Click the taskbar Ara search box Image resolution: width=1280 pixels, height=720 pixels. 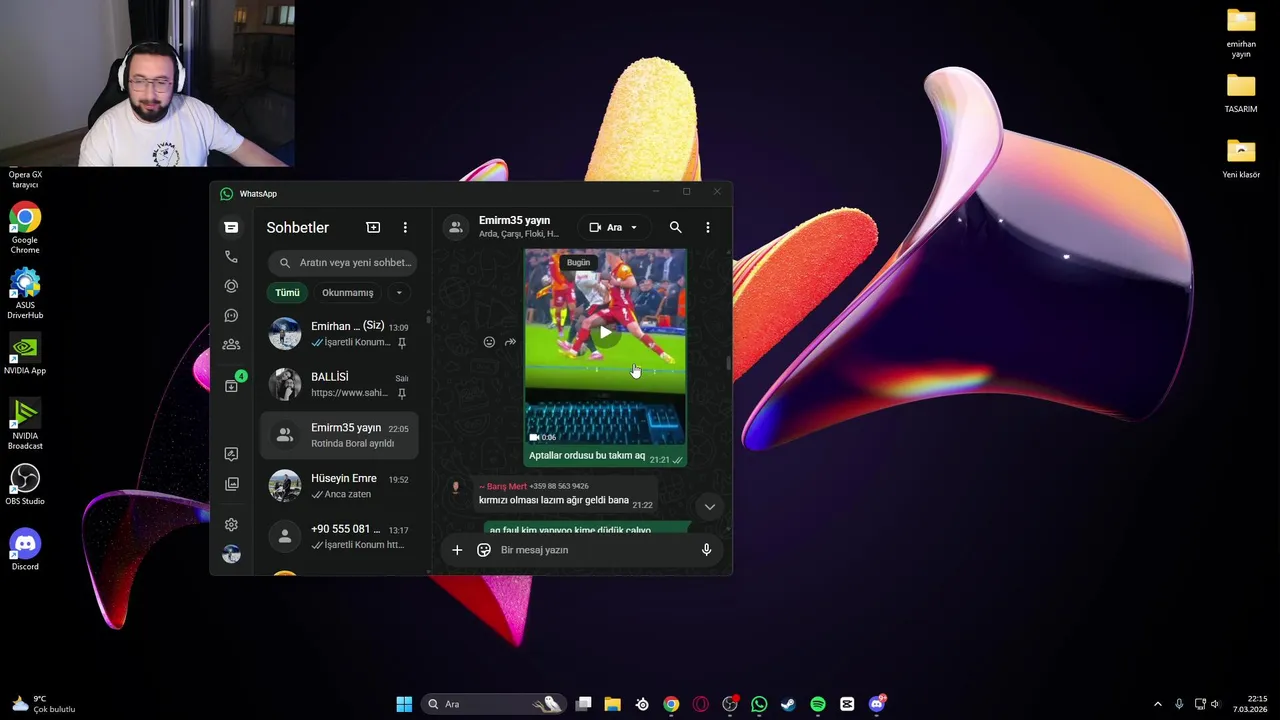pos(494,704)
